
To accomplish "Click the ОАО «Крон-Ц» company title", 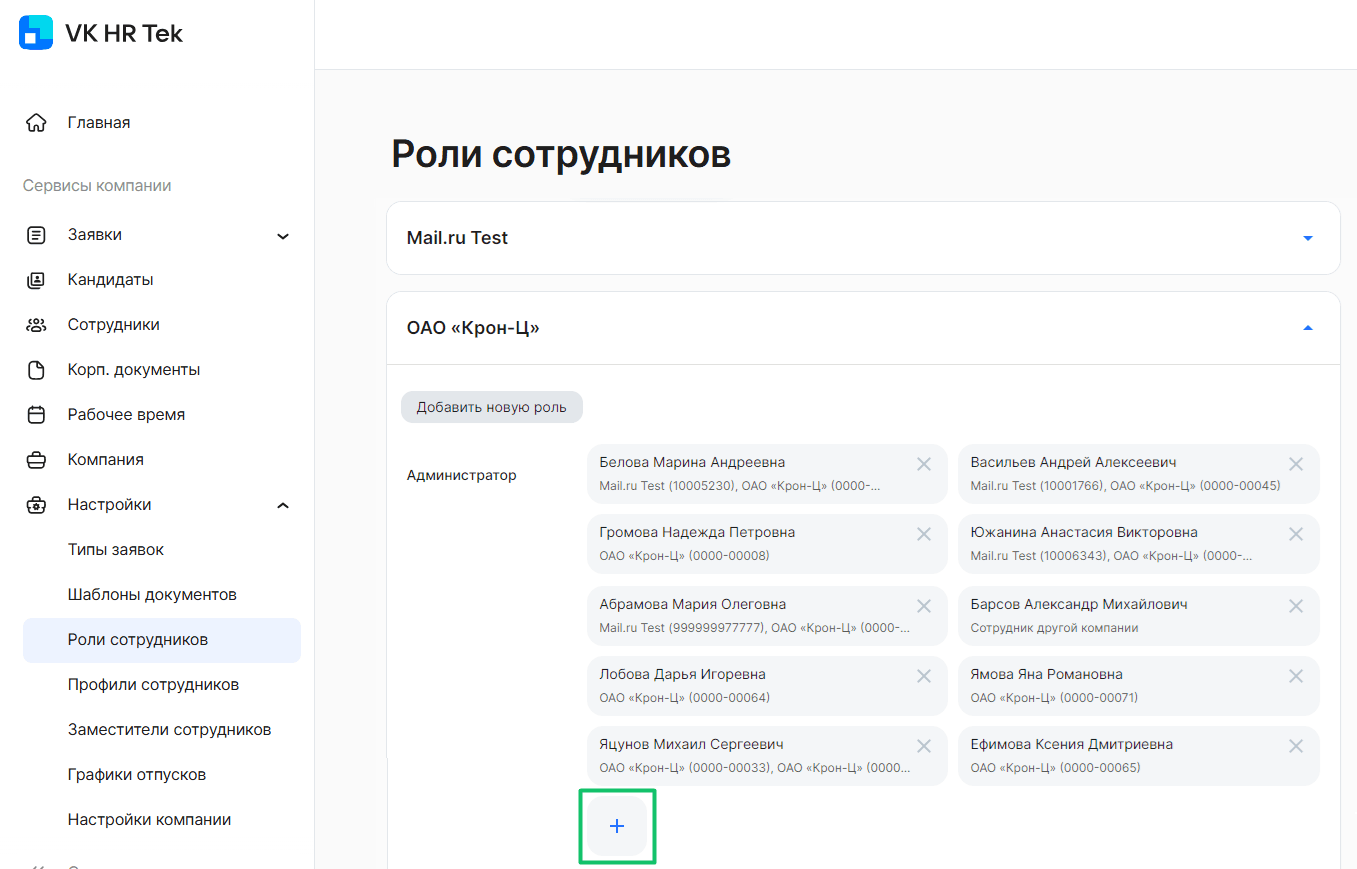I will (473, 328).
